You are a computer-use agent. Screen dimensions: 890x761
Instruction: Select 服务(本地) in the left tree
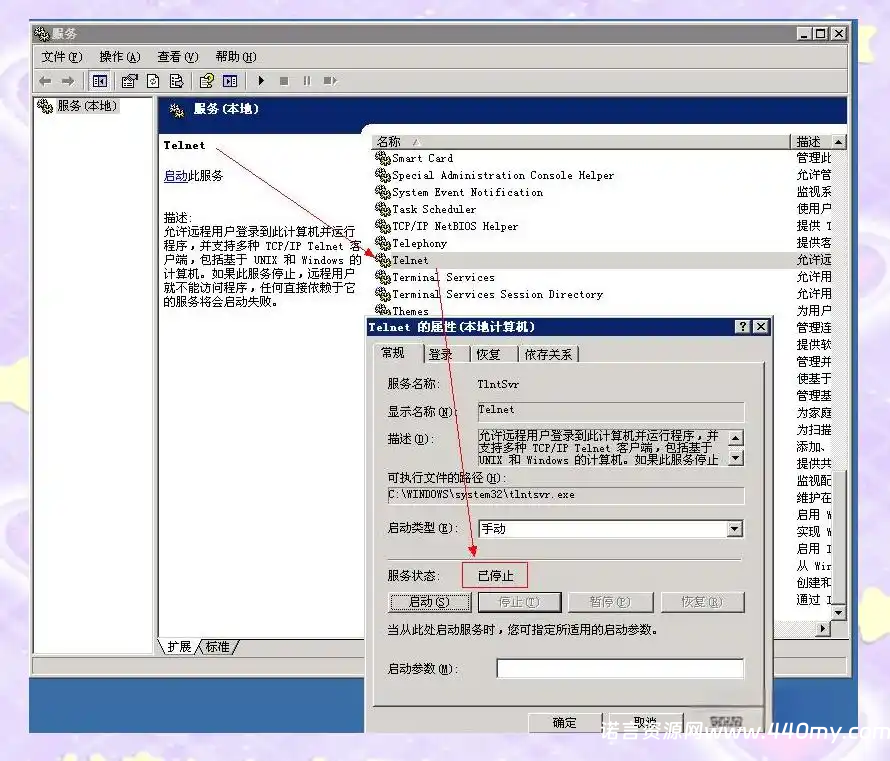pyautogui.click(x=86, y=106)
